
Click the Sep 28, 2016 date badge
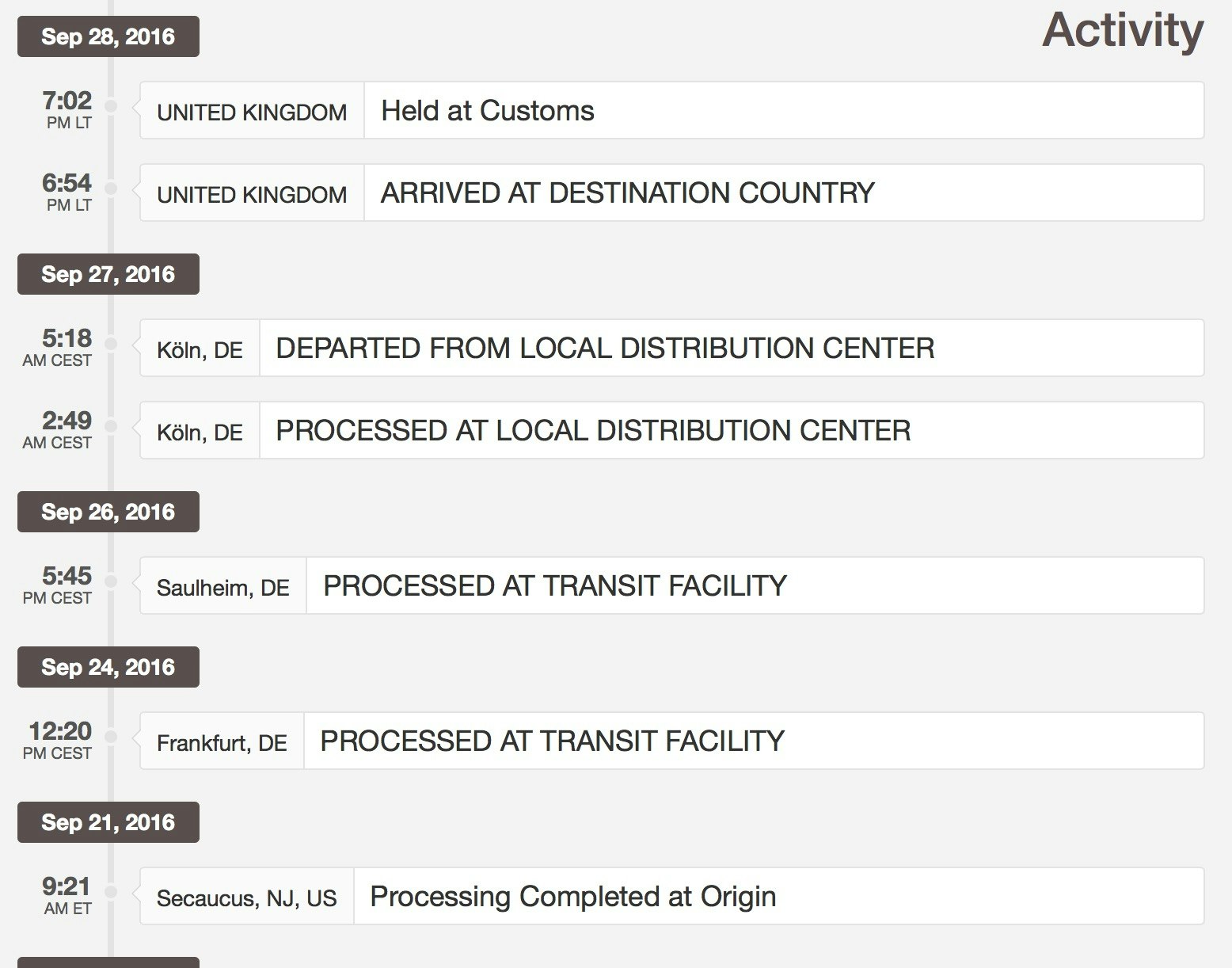coord(108,36)
